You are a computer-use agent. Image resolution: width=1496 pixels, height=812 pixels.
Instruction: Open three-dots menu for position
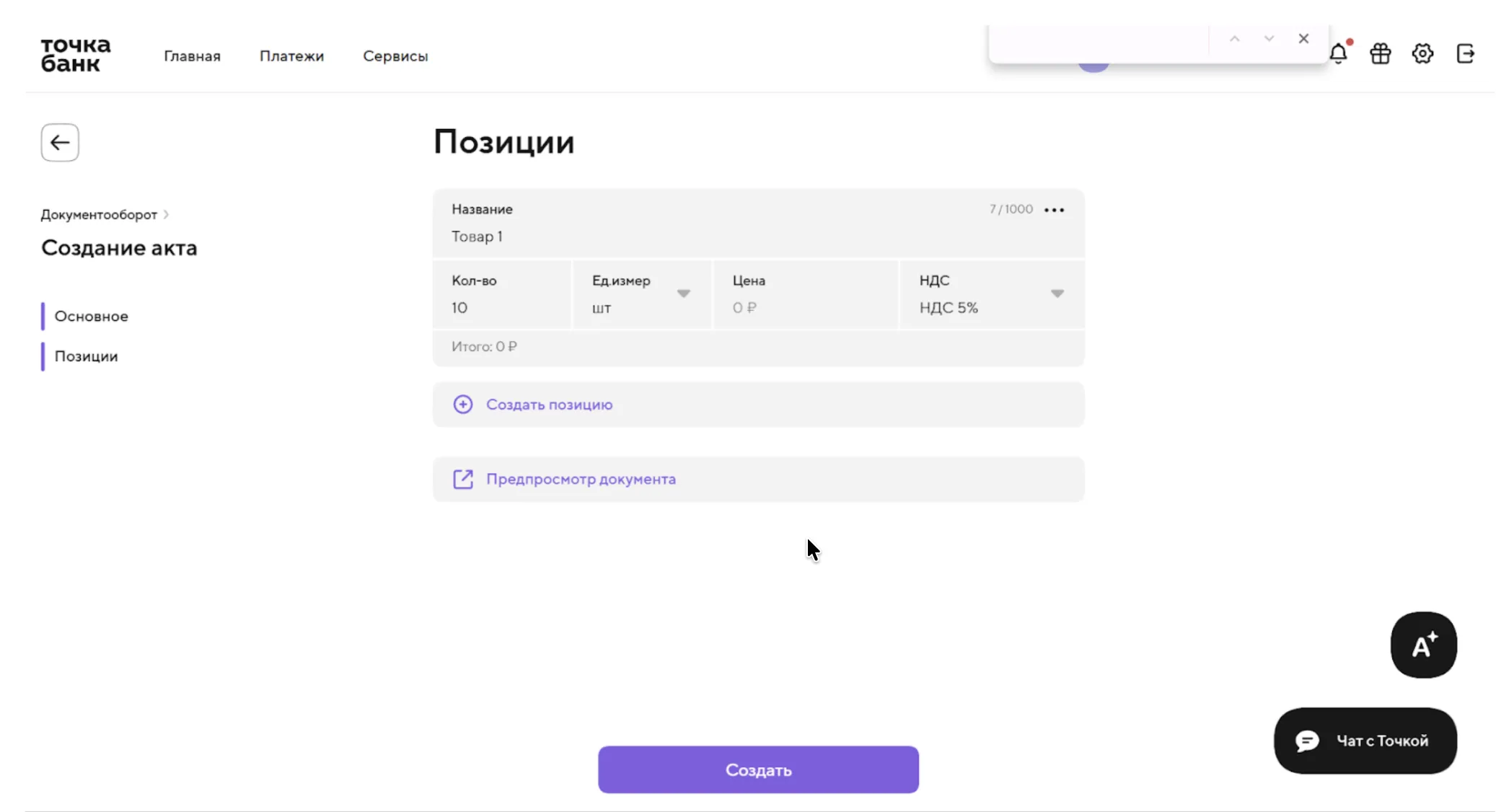tap(1054, 210)
